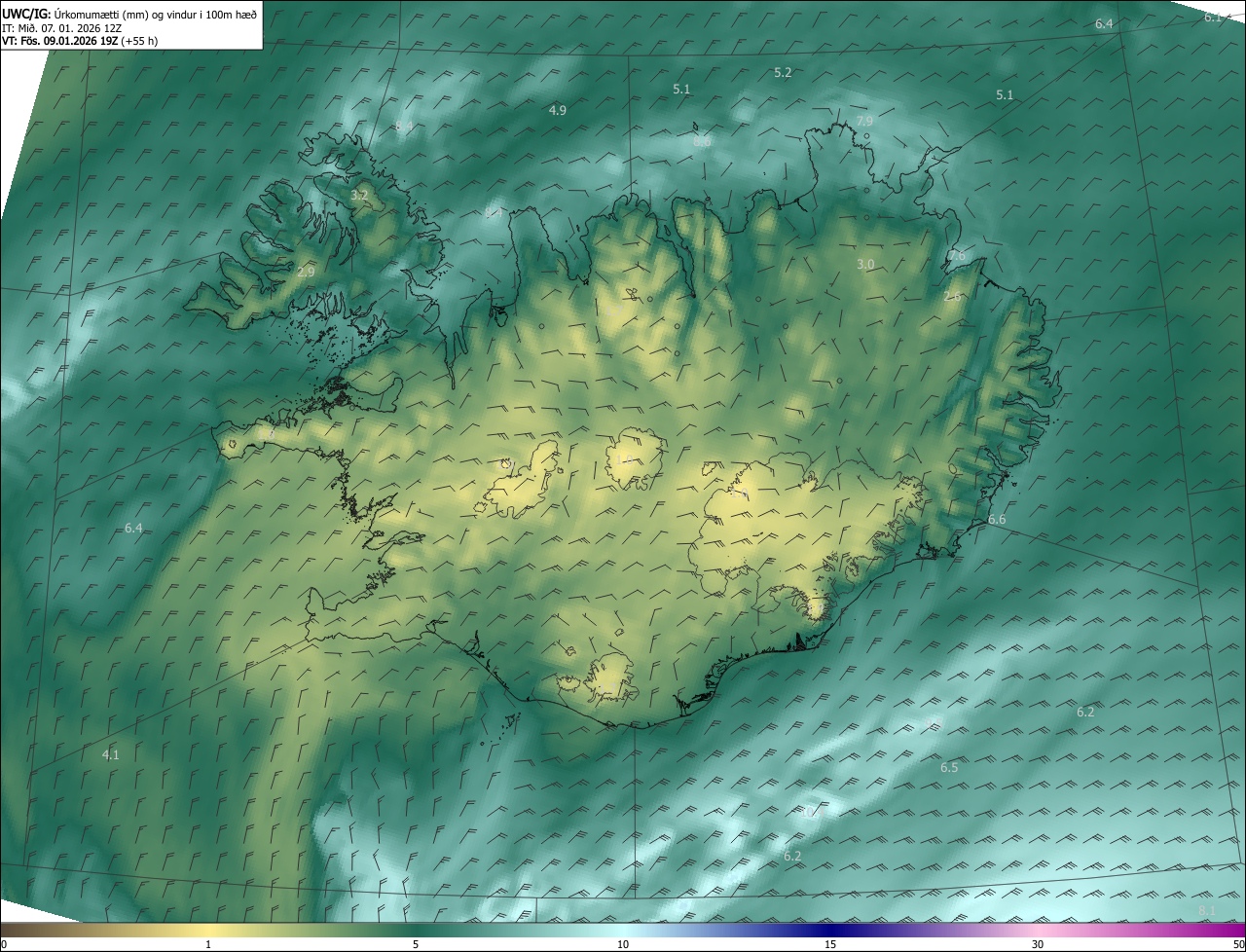Image resolution: width=1246 pixels, height=952 pixels.
Task: Click the 6.1 value label on the map
Action: click(x=1213, y=17)
